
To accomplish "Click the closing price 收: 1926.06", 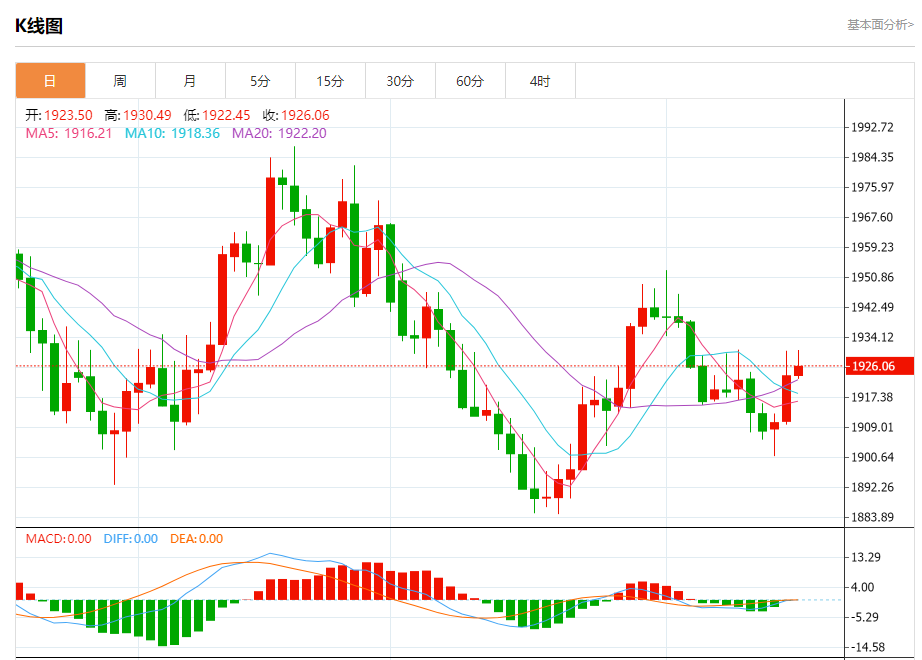I will click(x=296, y=115).
